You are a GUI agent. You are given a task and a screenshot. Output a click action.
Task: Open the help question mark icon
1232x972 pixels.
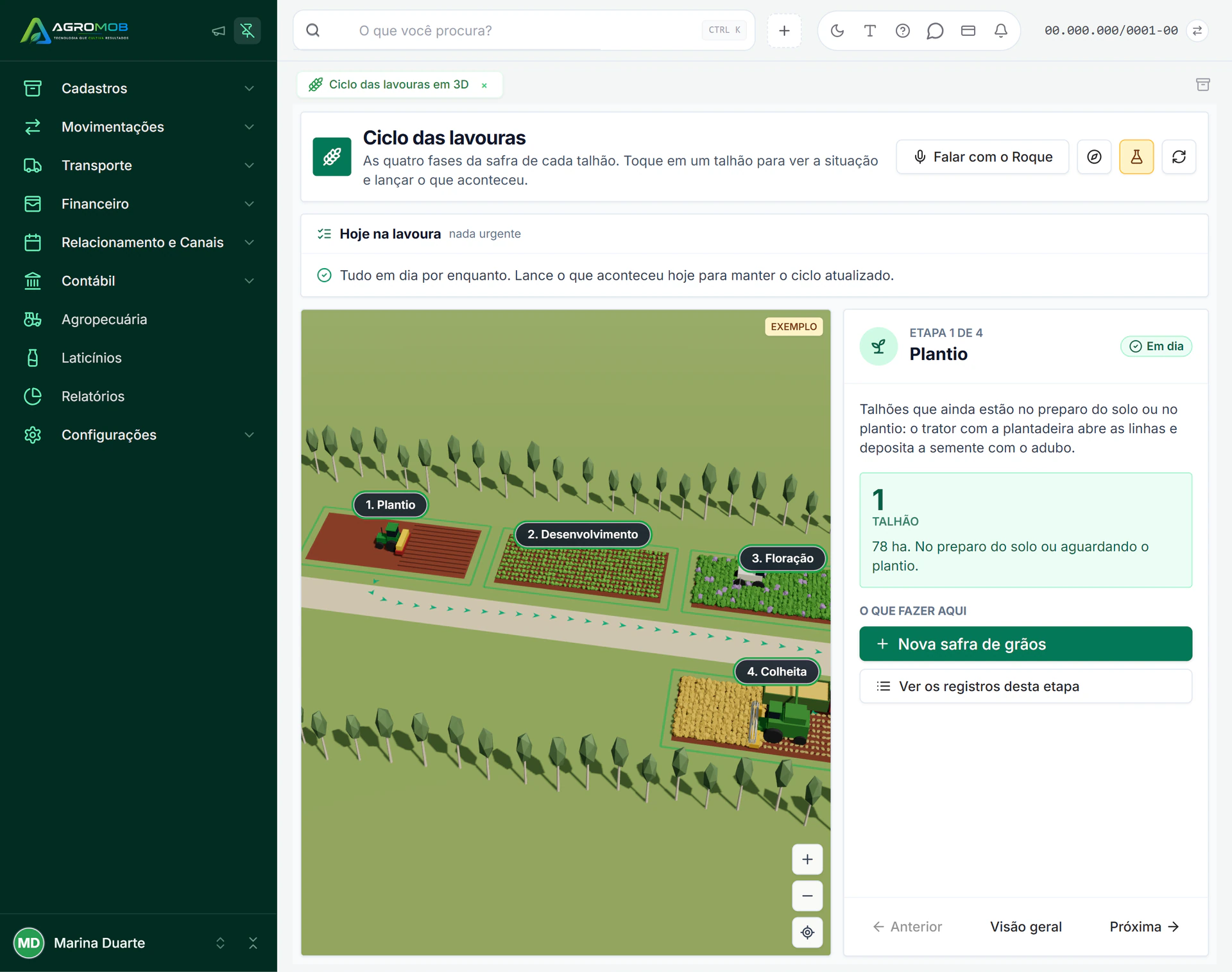(x=903, y=30)
